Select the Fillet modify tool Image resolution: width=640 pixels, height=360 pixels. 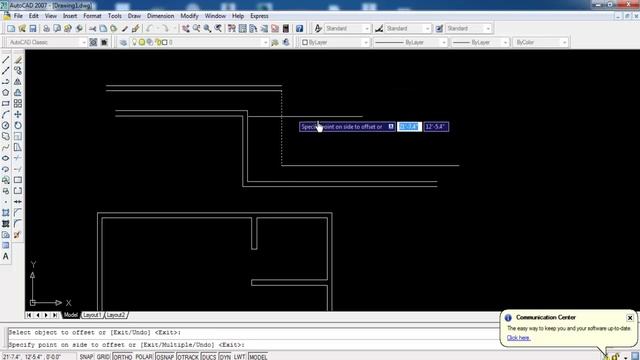coord(18,224)
